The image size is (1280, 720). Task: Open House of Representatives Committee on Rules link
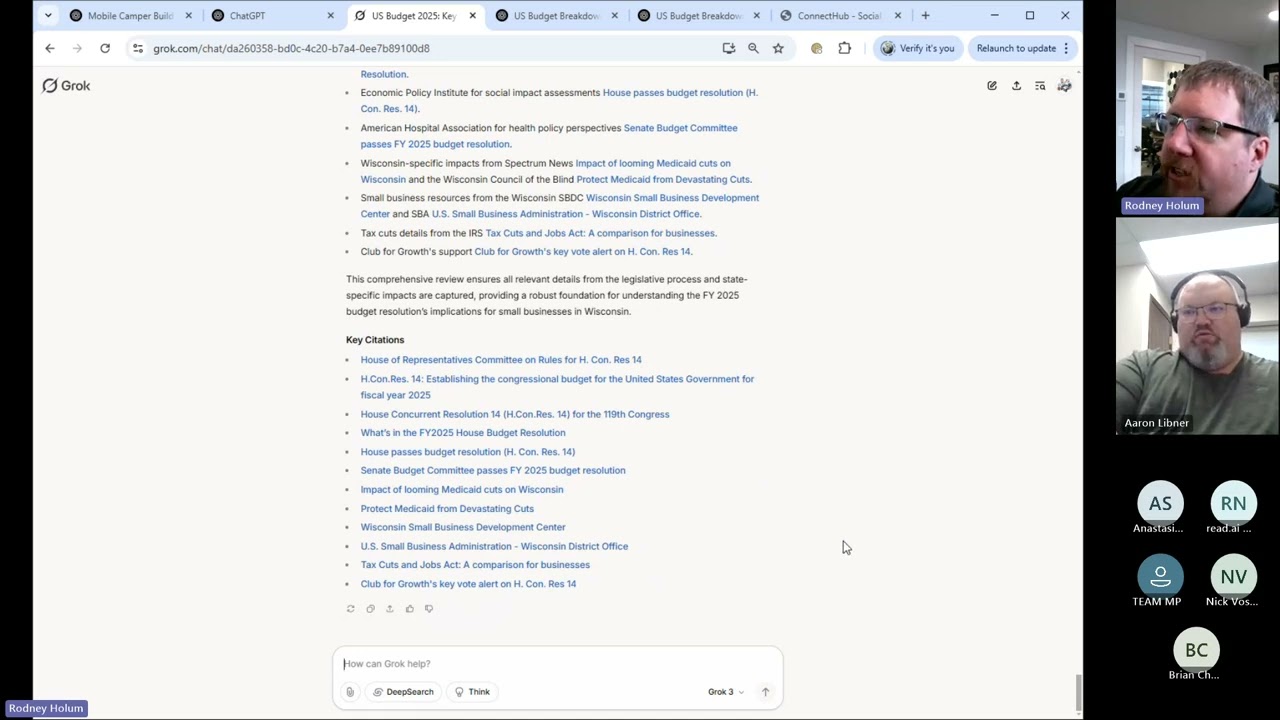pos(501,360)
